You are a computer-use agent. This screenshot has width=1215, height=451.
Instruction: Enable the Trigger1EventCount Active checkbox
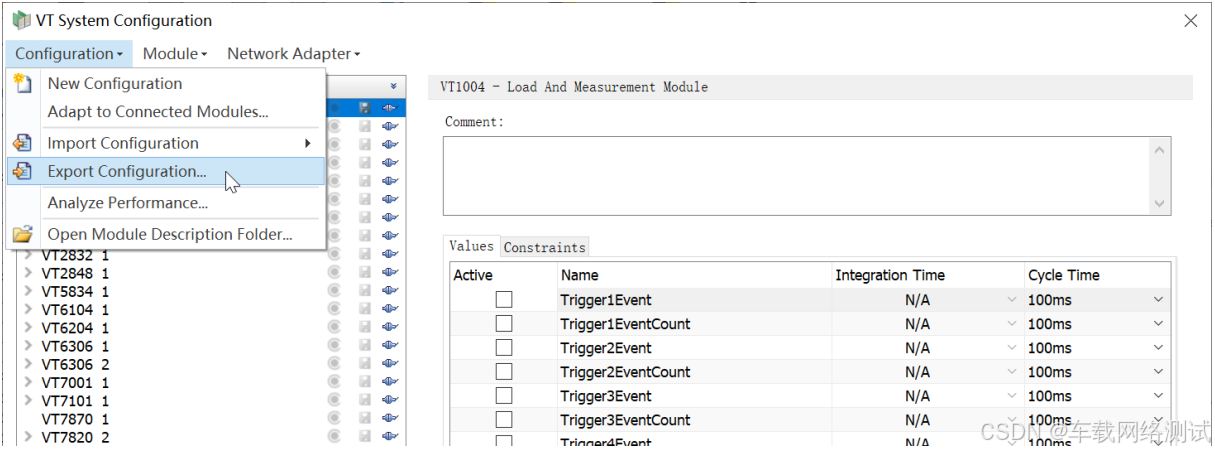point(504,323)
